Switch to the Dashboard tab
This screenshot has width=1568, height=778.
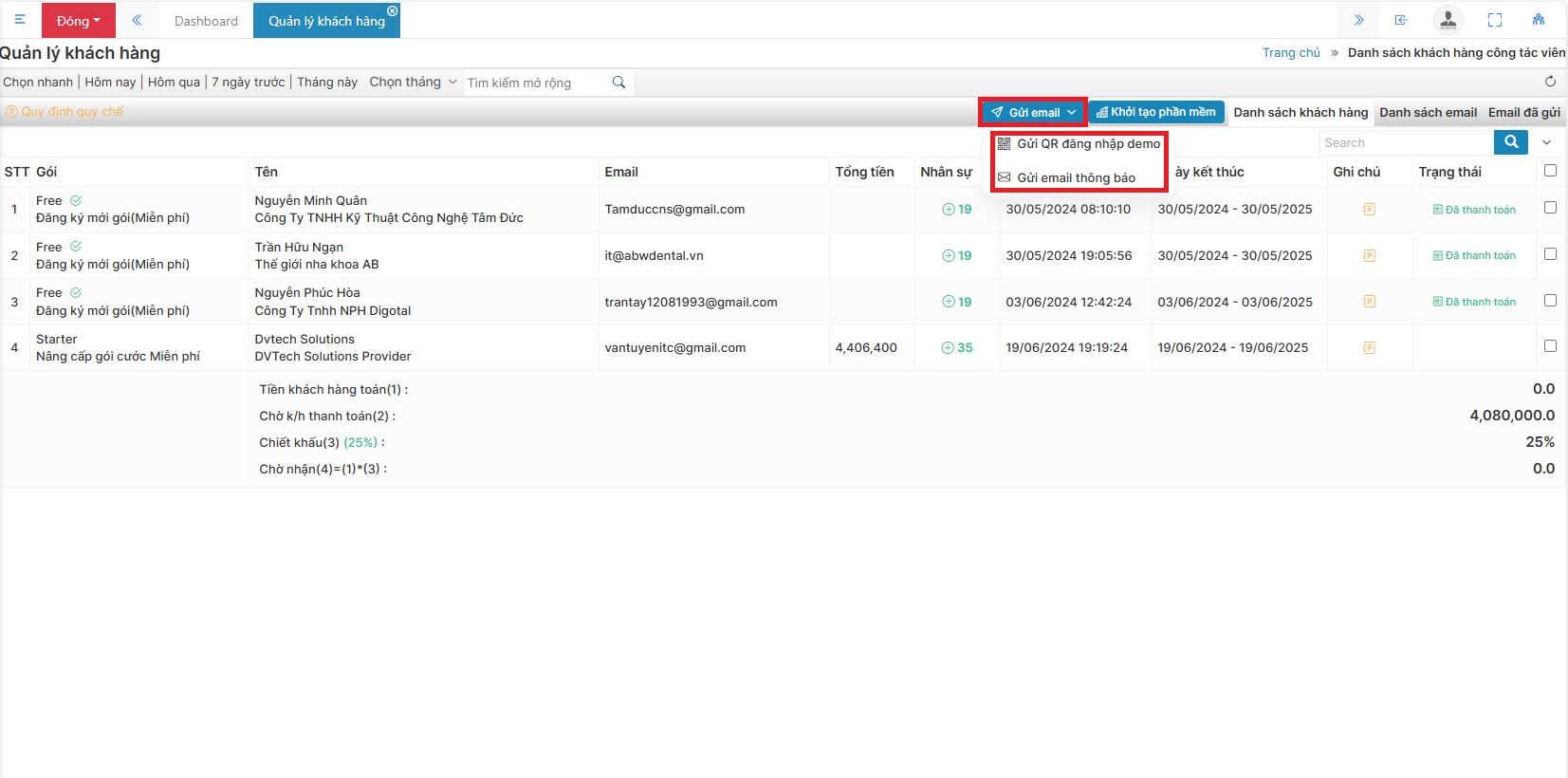click(x=206, y=21)
